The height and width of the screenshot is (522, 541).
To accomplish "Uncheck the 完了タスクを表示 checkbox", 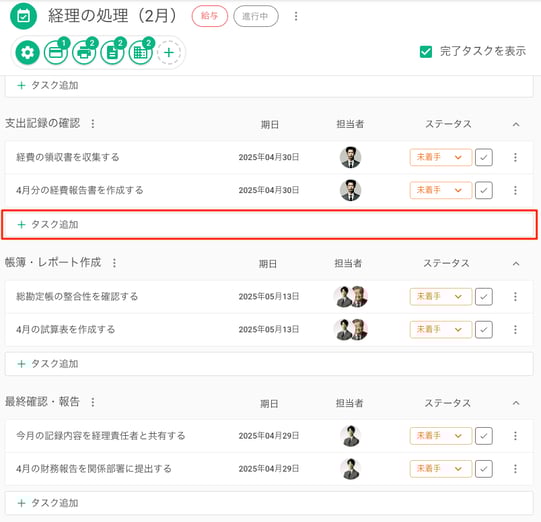I will tap(426, 52).
